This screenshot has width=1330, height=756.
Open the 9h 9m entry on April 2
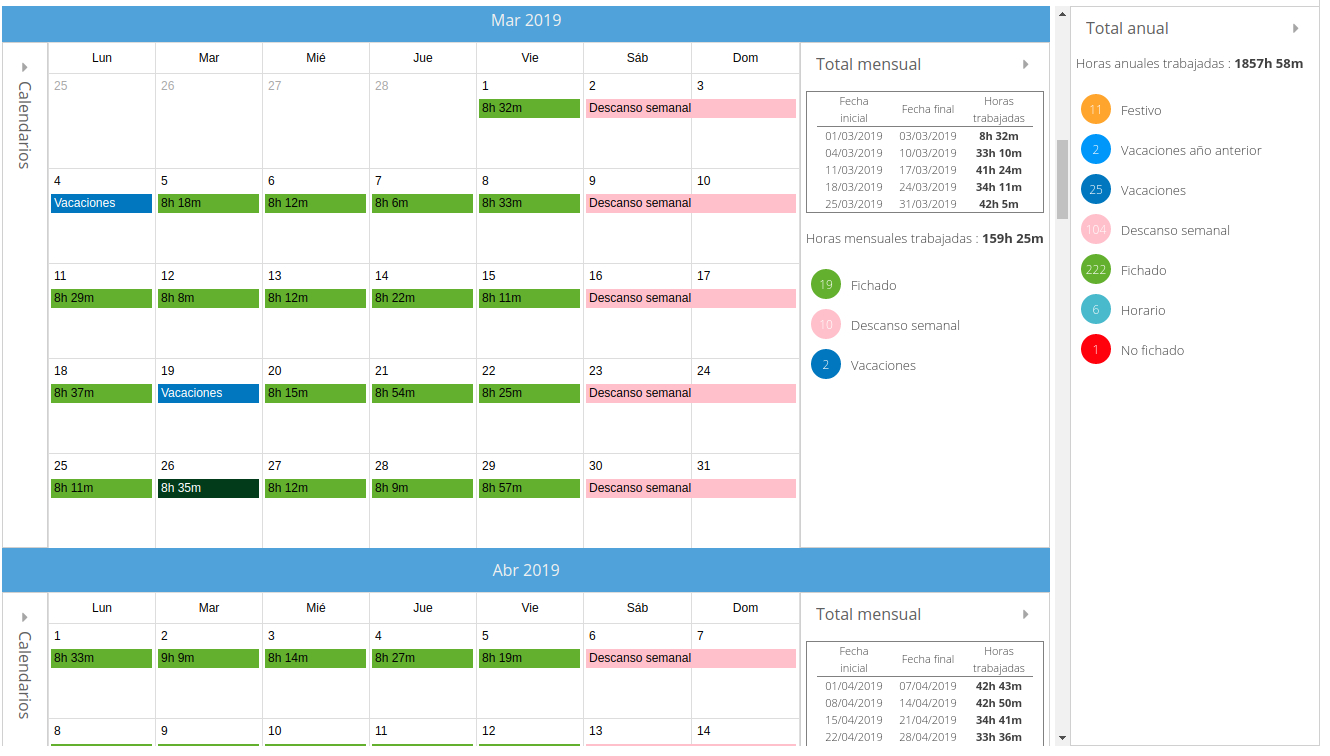[209, 658]
